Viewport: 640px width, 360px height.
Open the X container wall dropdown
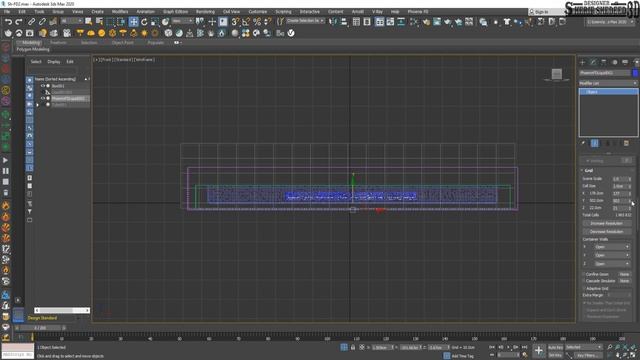[x=611, y=247]
